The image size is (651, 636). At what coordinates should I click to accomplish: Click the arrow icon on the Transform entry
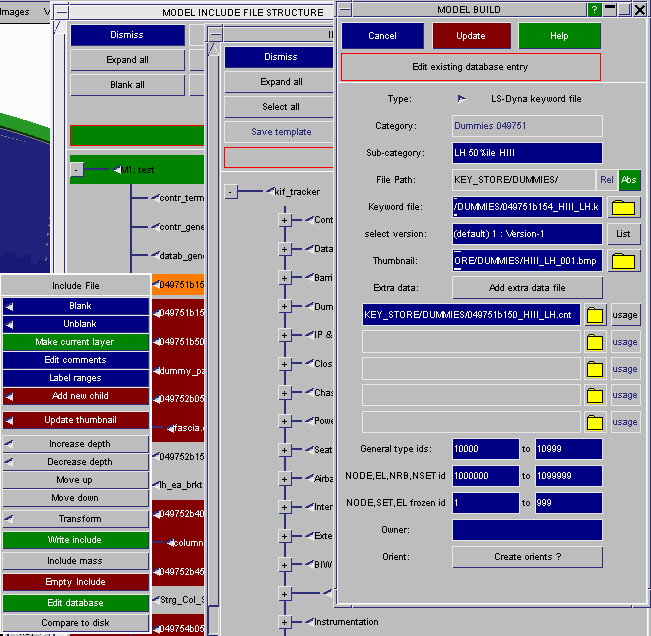10,519
